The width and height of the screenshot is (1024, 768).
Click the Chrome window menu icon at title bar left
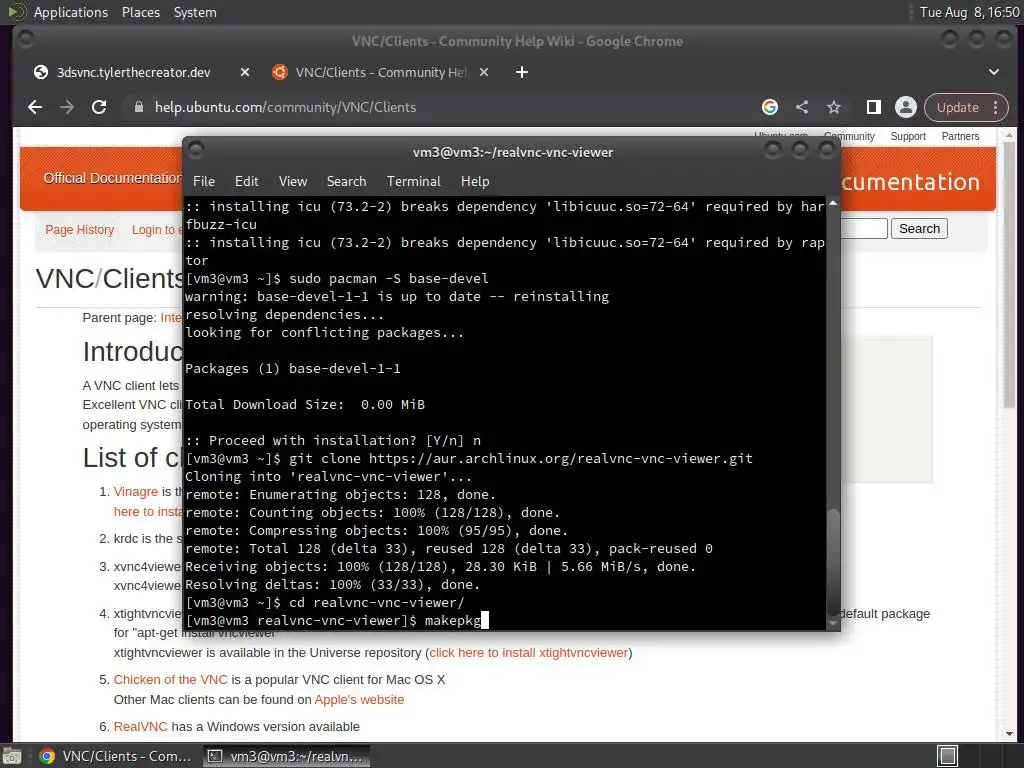pyautogui.click(x=26, y=40)
